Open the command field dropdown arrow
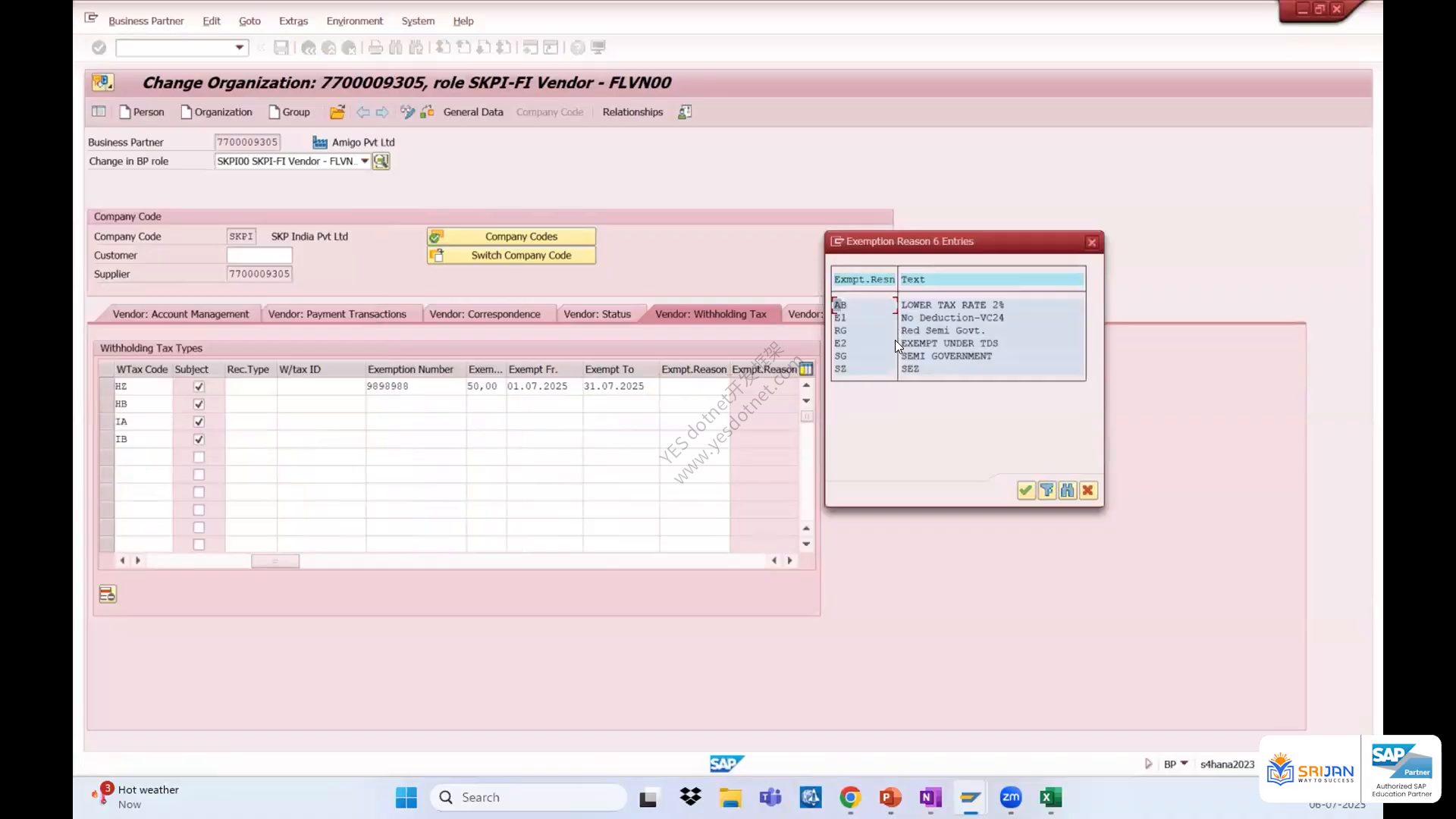 tap(240, 48)
